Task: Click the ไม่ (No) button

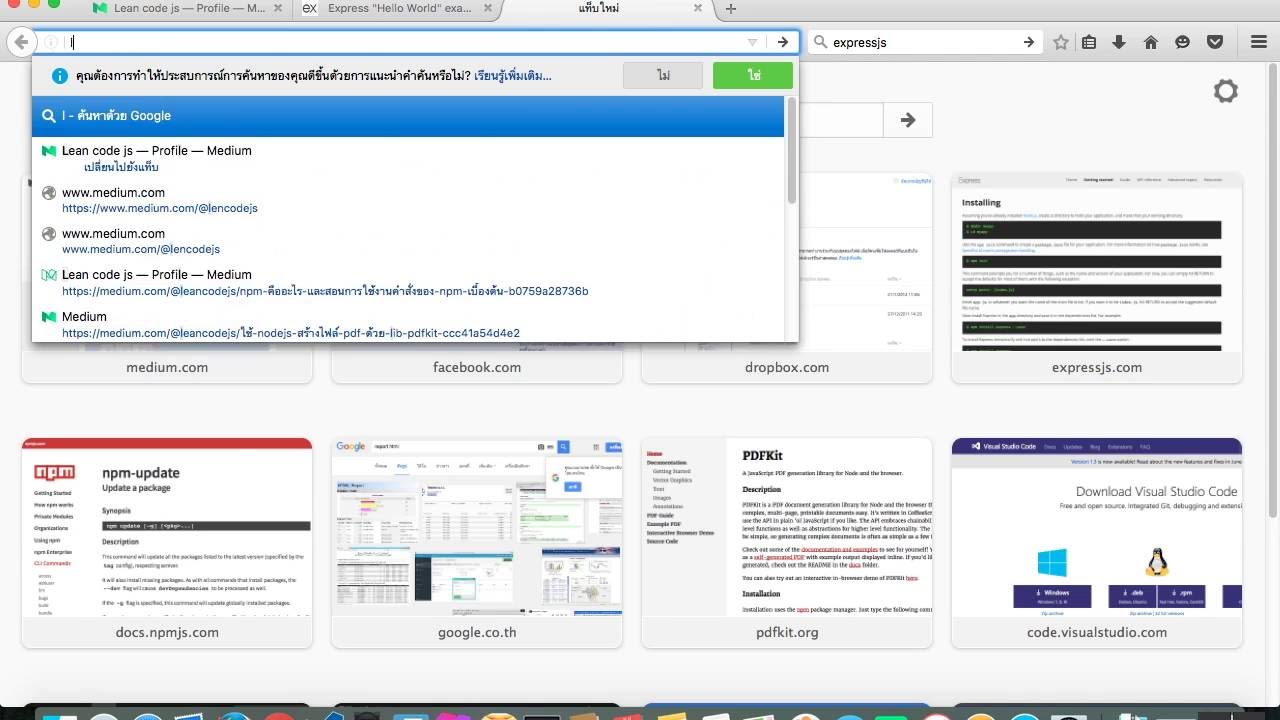Action: (663, 76)
